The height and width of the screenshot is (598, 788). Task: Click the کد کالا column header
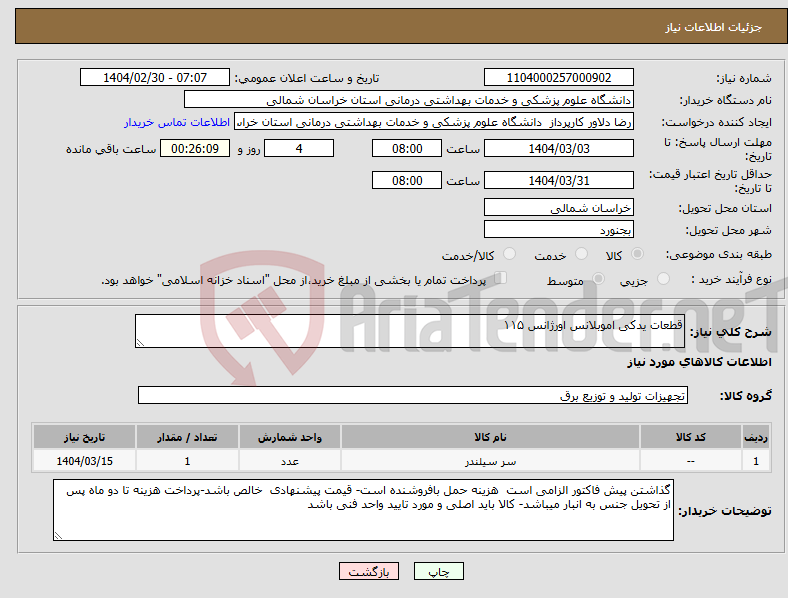[691, 437]
